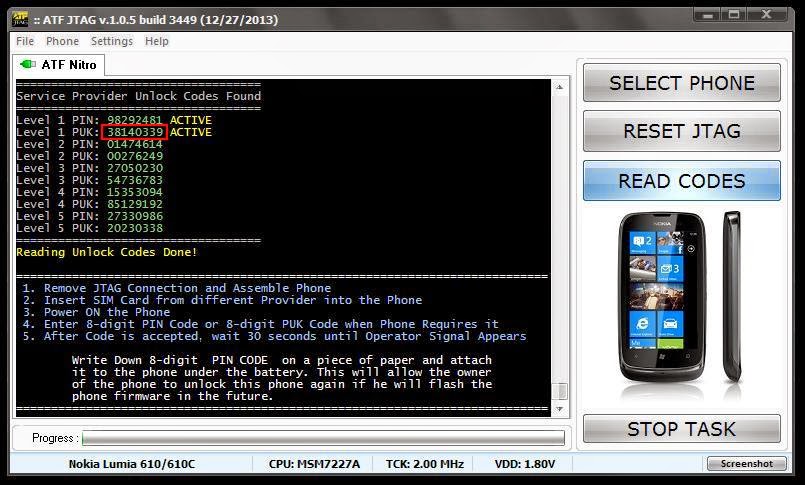
Task: Click 'TCK: 2.00 MHz' status bar entry
Action: (x=425, y=464)
